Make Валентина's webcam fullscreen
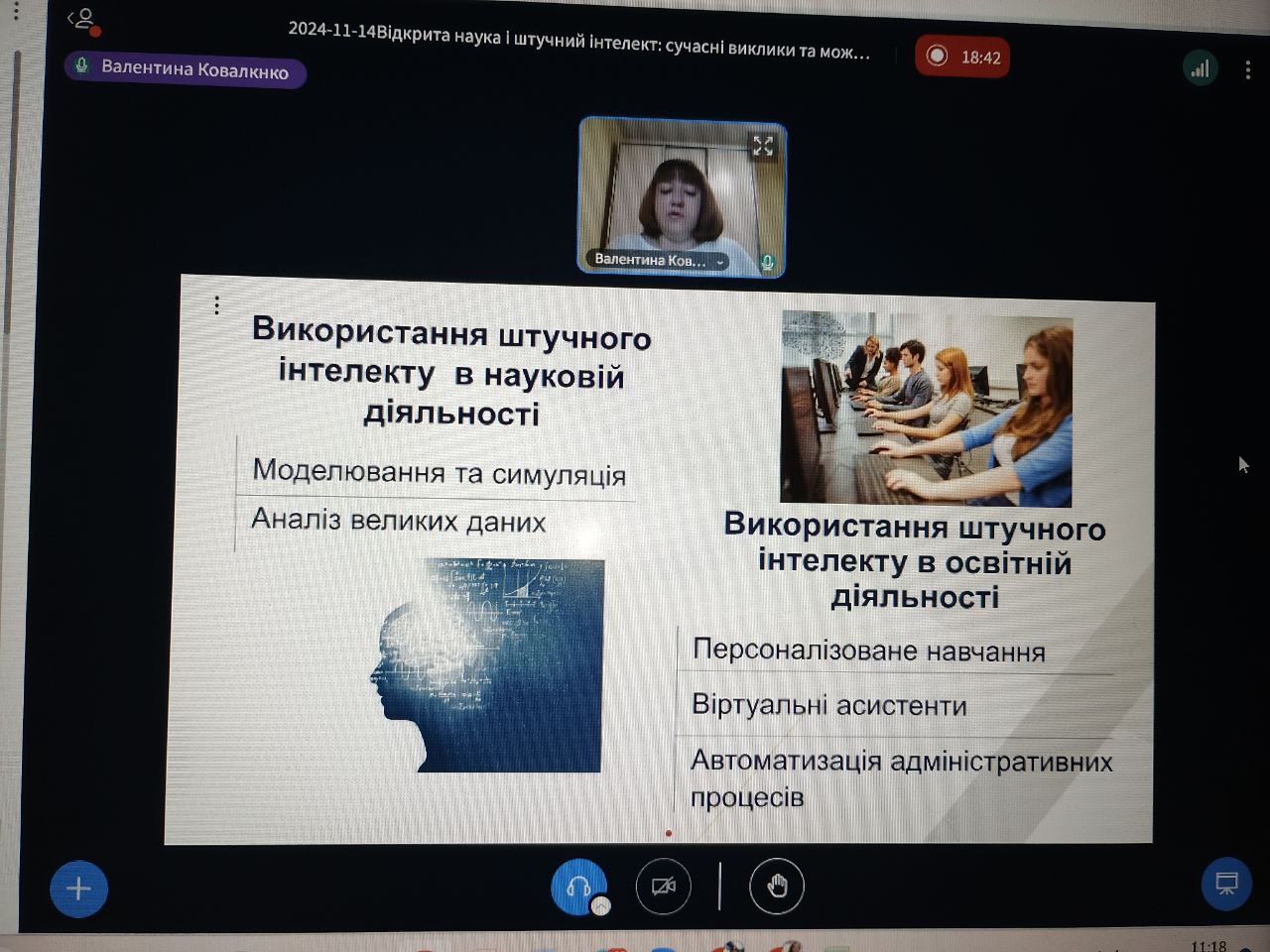This screenshot has width=1270, height=952. click(x=763, y=147)
